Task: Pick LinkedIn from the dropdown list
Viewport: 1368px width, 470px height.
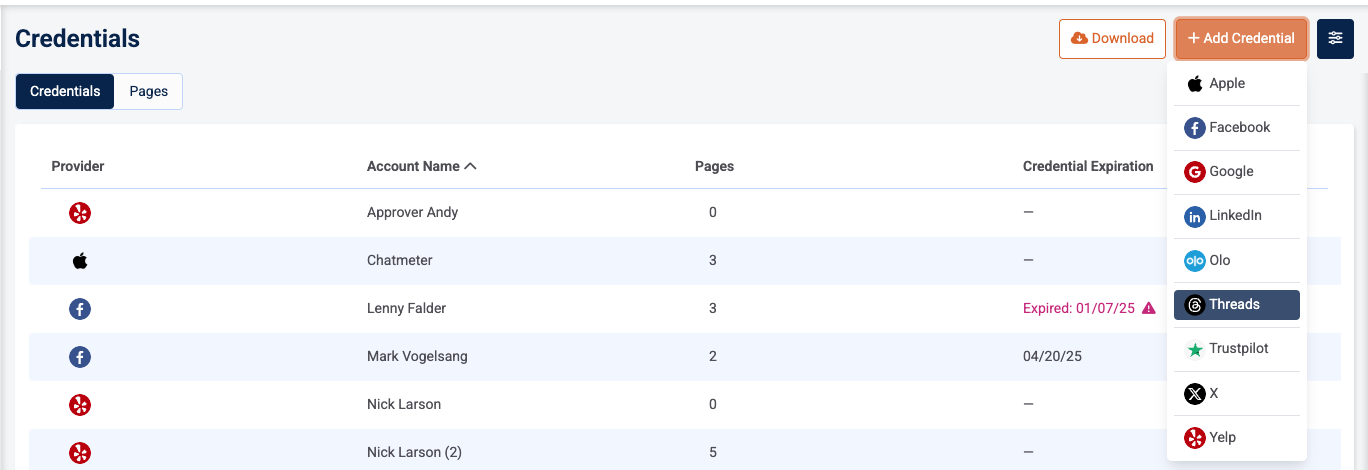Action: coord(1236,216)
